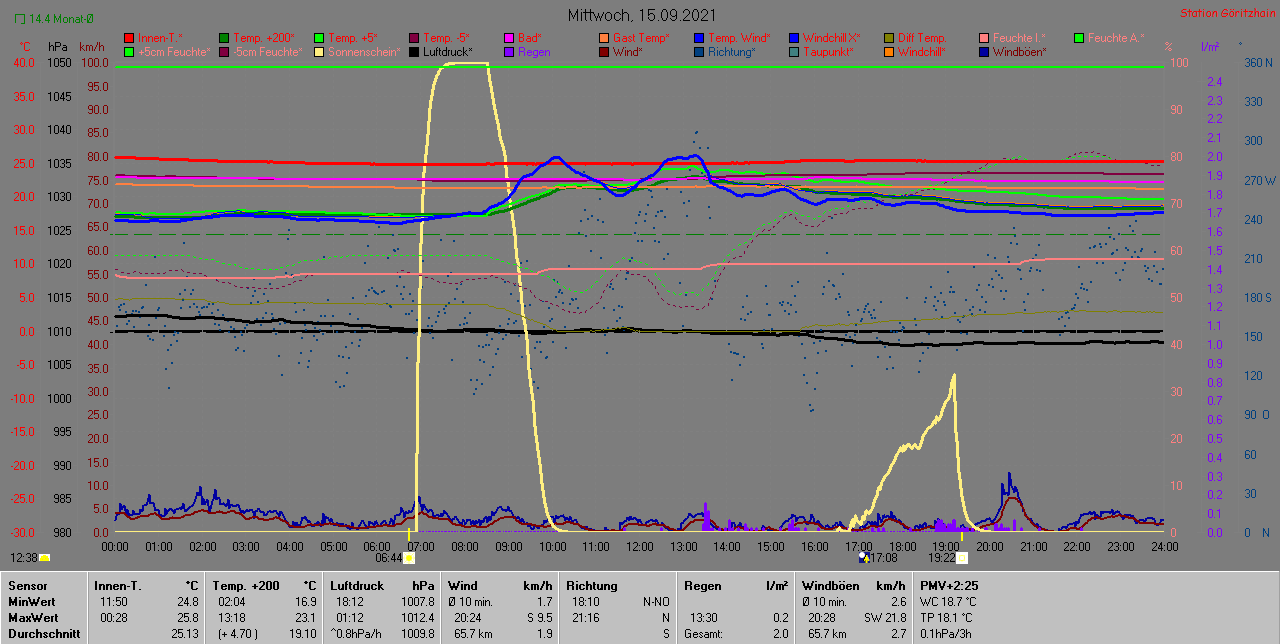Click the °C axis unit header
The image size is (1280, 644).
click(x=25, y=47)
